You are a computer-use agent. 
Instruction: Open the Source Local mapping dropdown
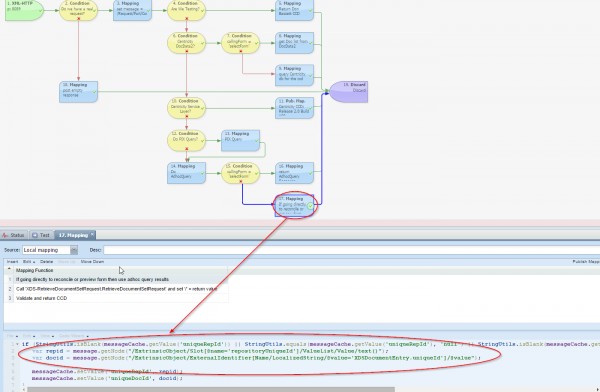(74, 250)
